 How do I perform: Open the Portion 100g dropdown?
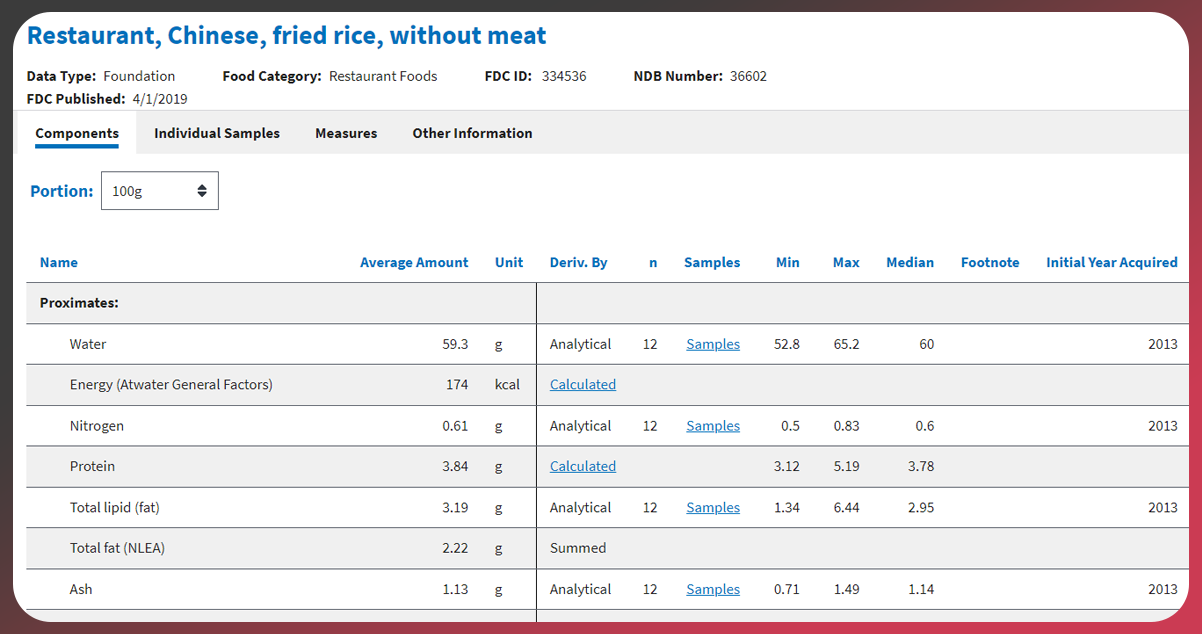pos(160,191)
